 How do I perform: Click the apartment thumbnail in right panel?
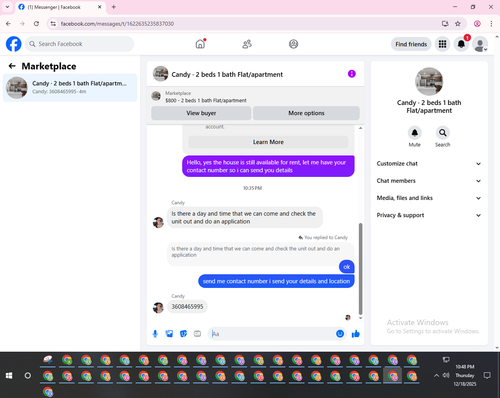point(429,81)
